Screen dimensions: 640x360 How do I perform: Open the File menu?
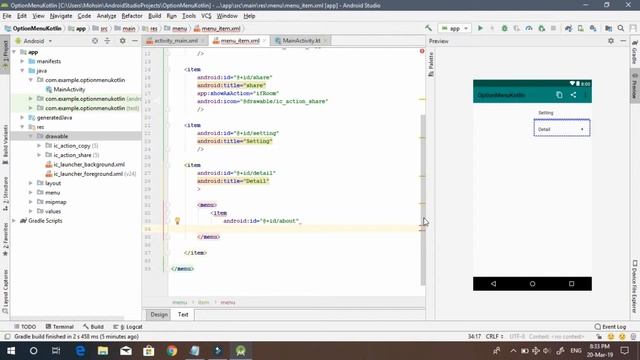[x=7, y=16]
